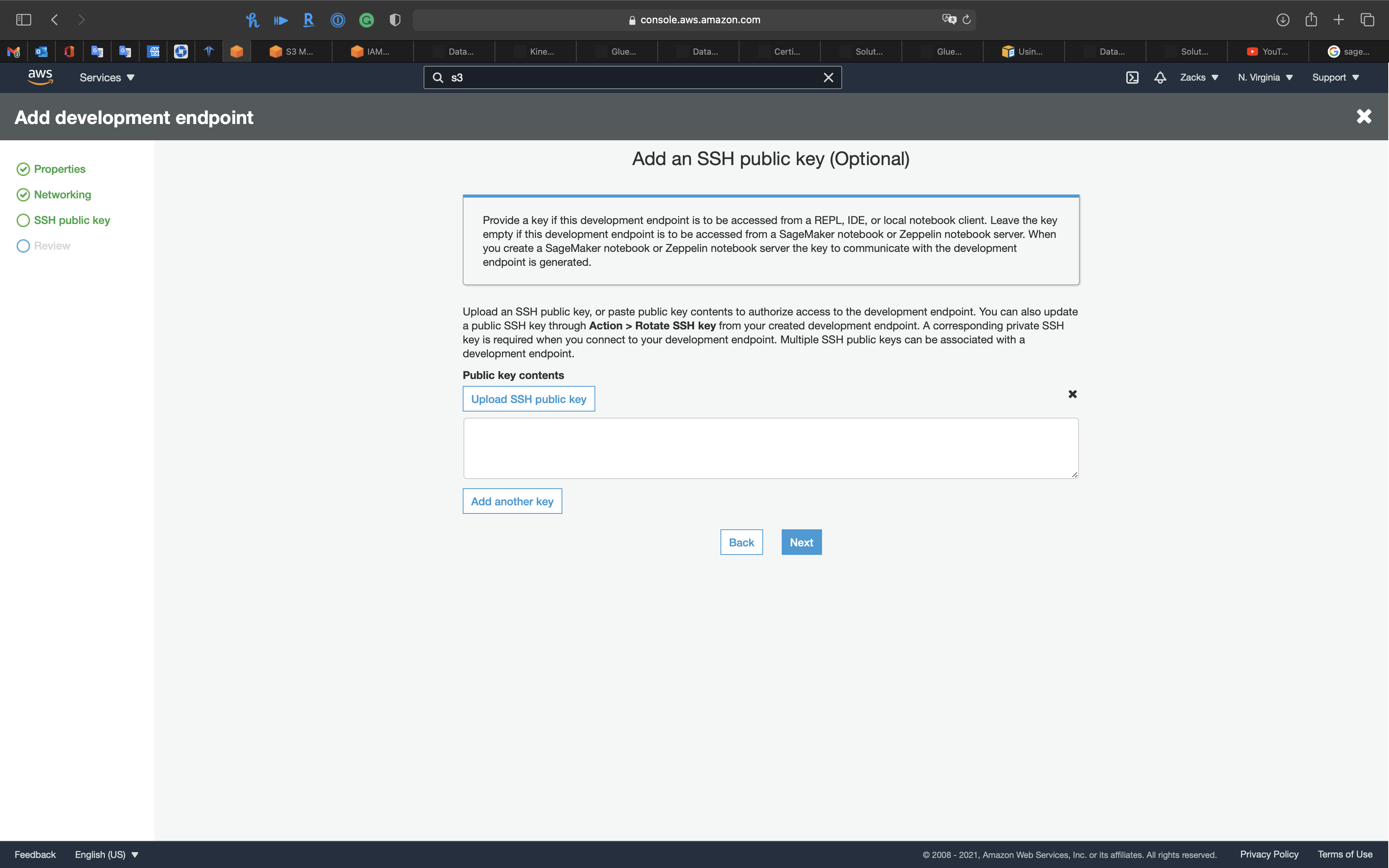Image resolution: width=1389 pixels, height=868 pixels.
Task: Click into the public key contents textarea
Action: pos(770,448)
